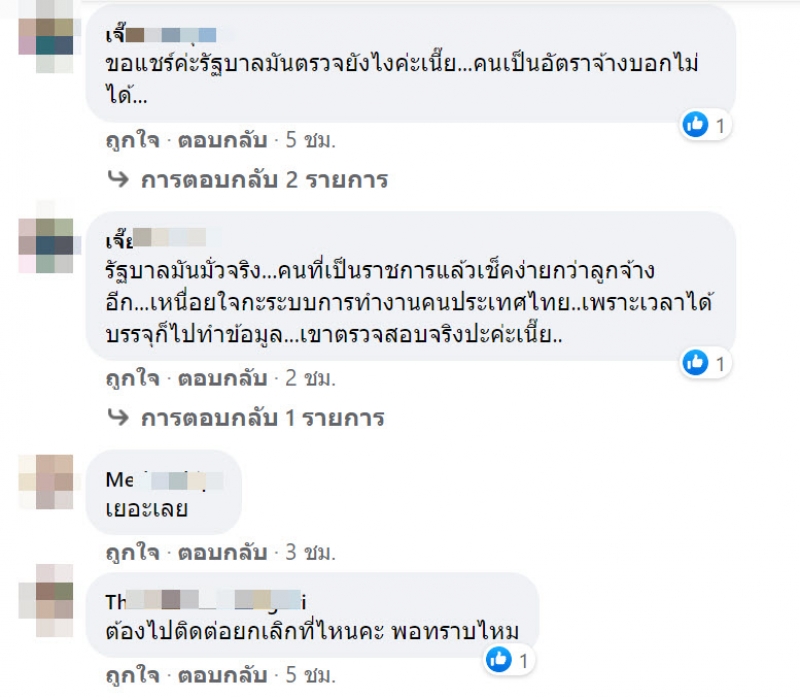This screenshot has width=800, height=698.
Task: Click like reaction icon on second comment
Action: coord(695,362)
